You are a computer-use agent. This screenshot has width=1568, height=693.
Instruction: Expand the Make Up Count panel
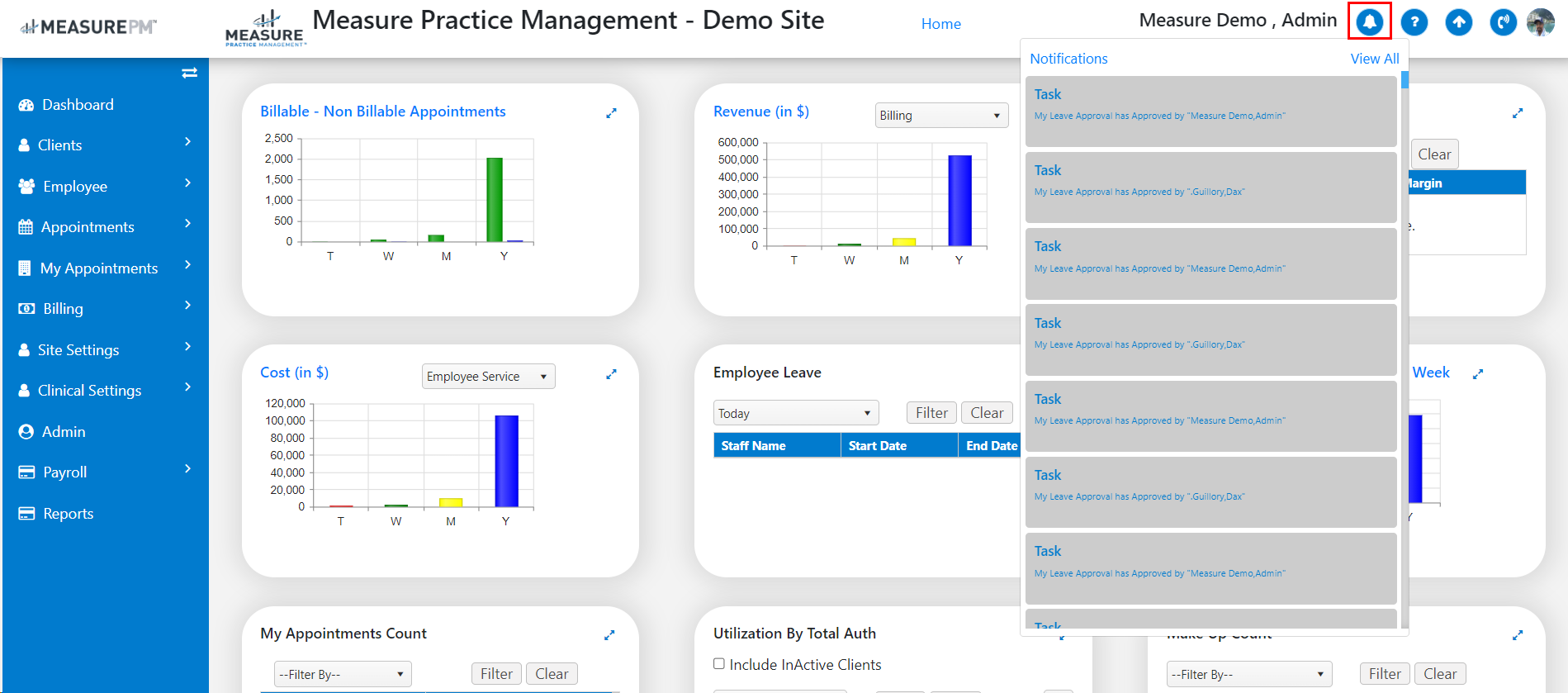(x=1518, y=635)
